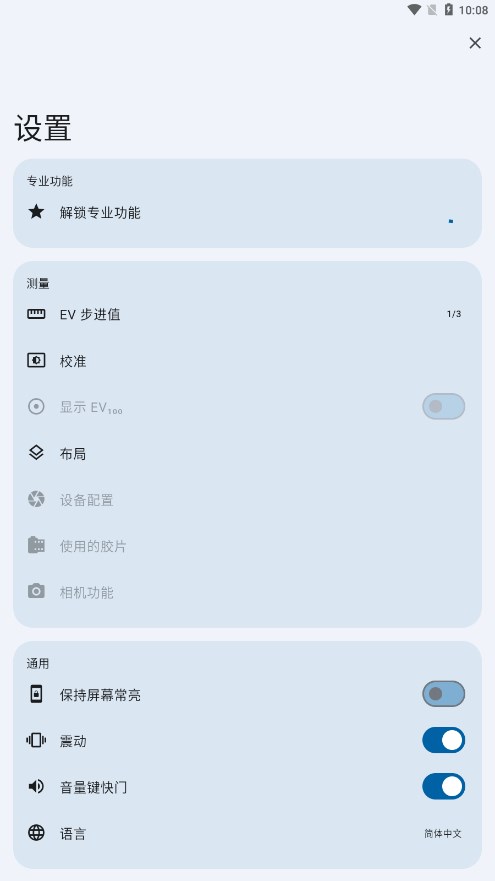Screen dimensions: 495x881
Task: Open the 校准 settings entry
Action: (247, 361)
